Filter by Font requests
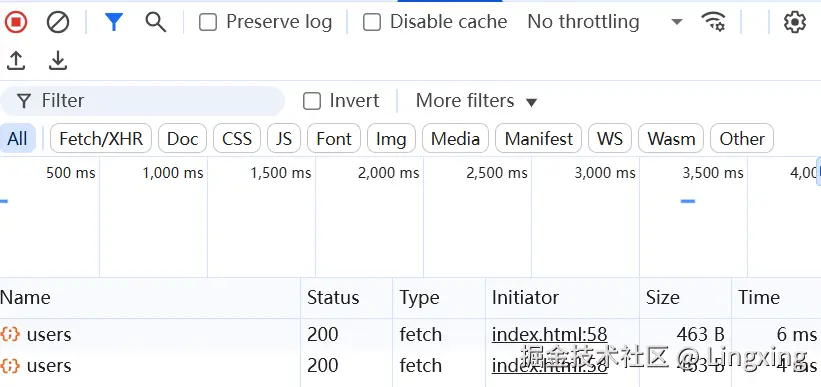The height and width of the screenshot is (387, 821). coord(334,139)
